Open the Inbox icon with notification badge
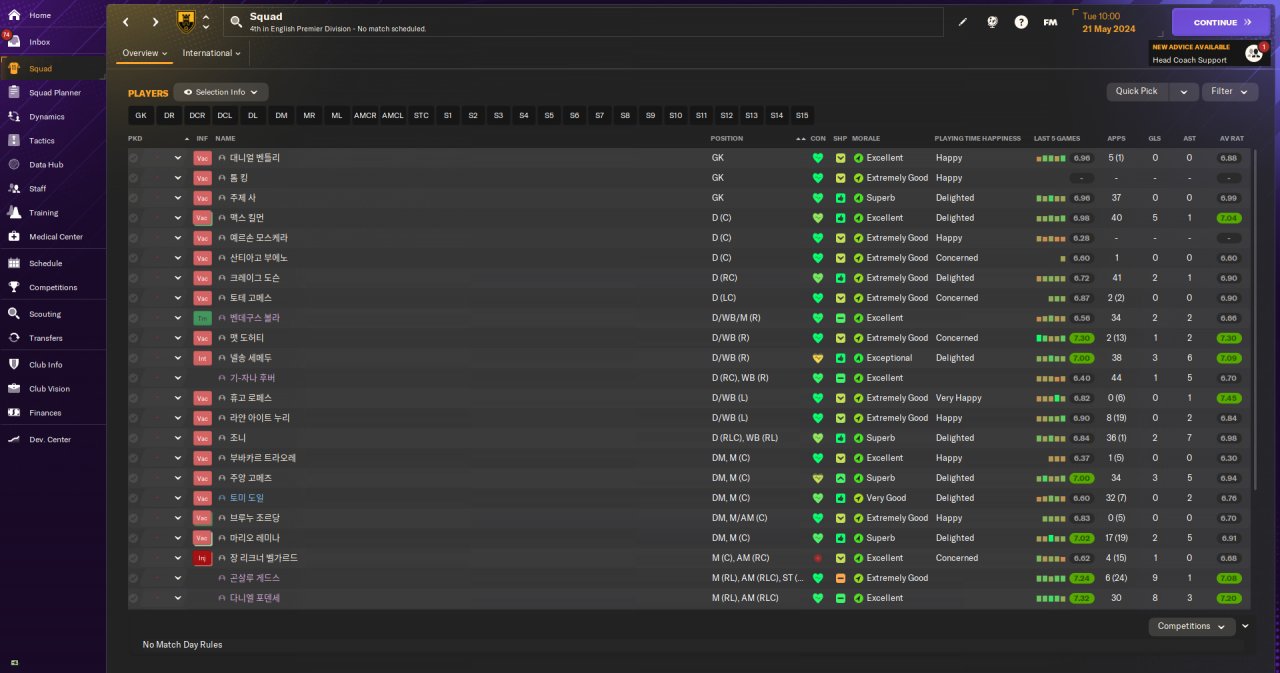 14,42
